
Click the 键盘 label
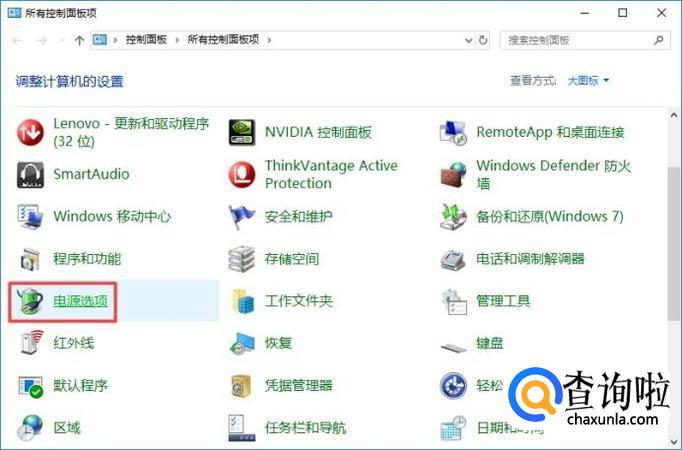click(x=490, y=343)
